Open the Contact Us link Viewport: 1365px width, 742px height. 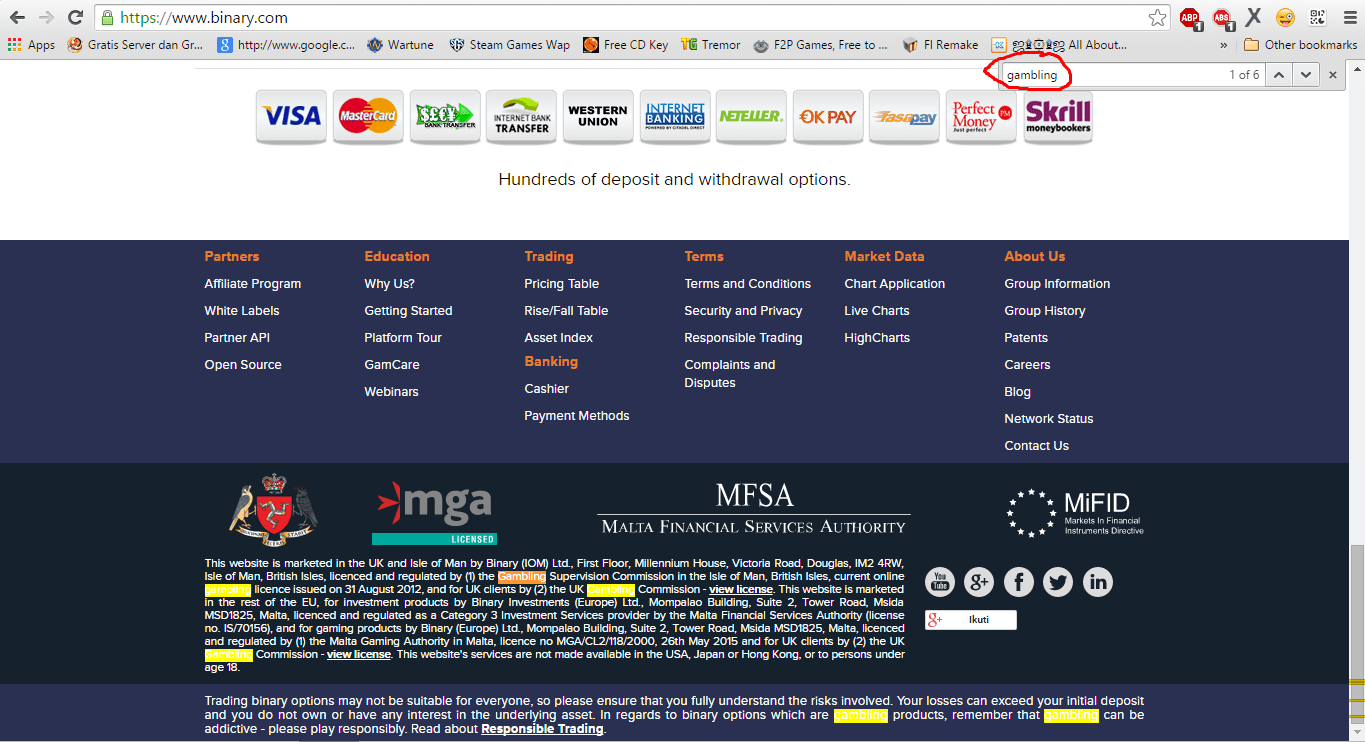coord(1037,446)
